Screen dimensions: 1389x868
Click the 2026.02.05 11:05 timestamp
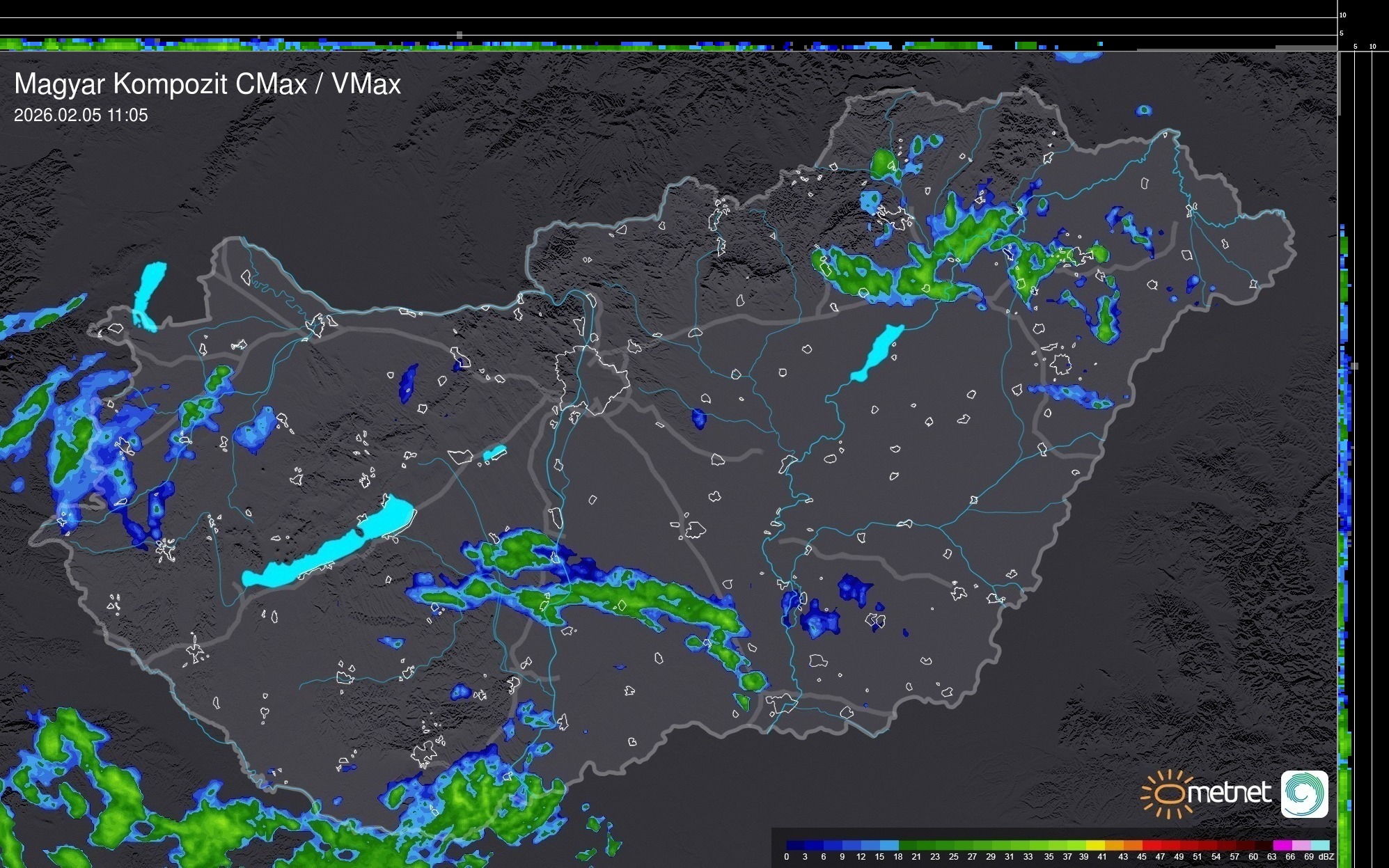tap(81, 116)
